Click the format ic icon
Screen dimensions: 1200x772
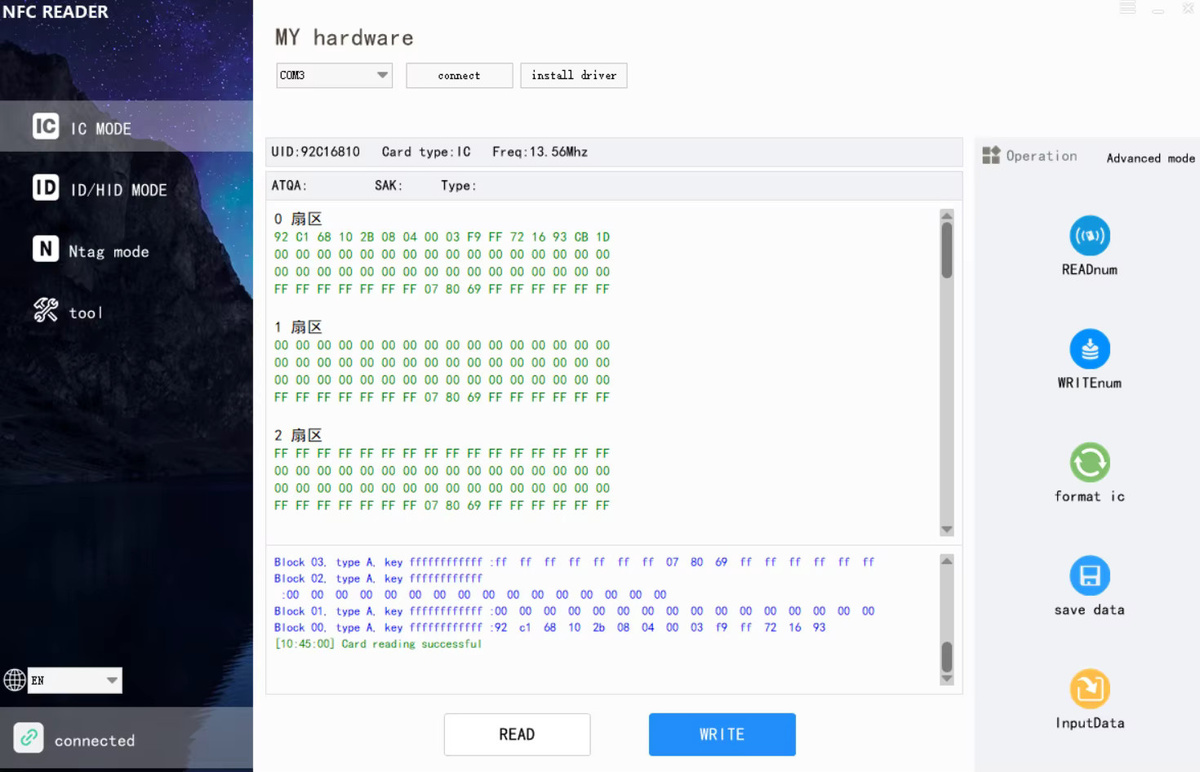1089,462
